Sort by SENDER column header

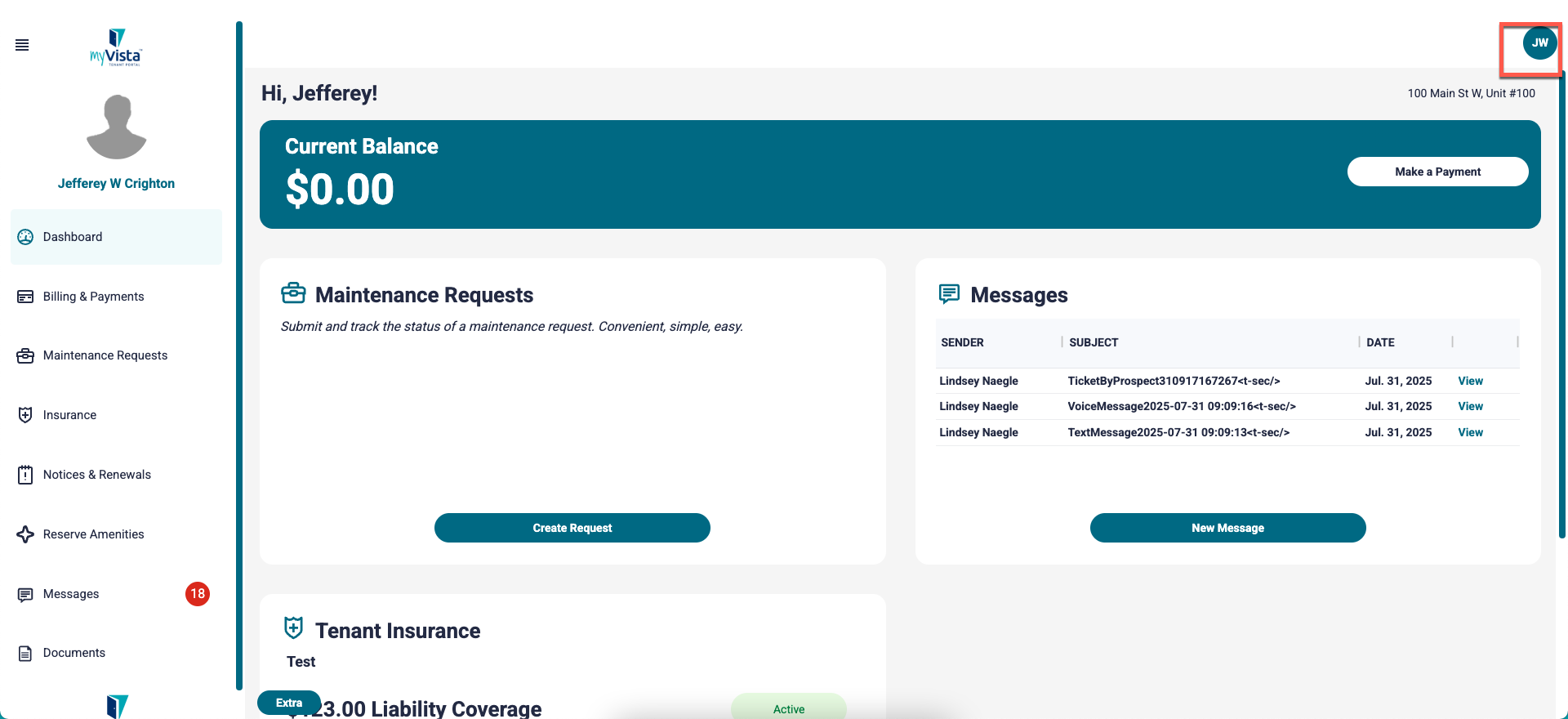[962, 342]
